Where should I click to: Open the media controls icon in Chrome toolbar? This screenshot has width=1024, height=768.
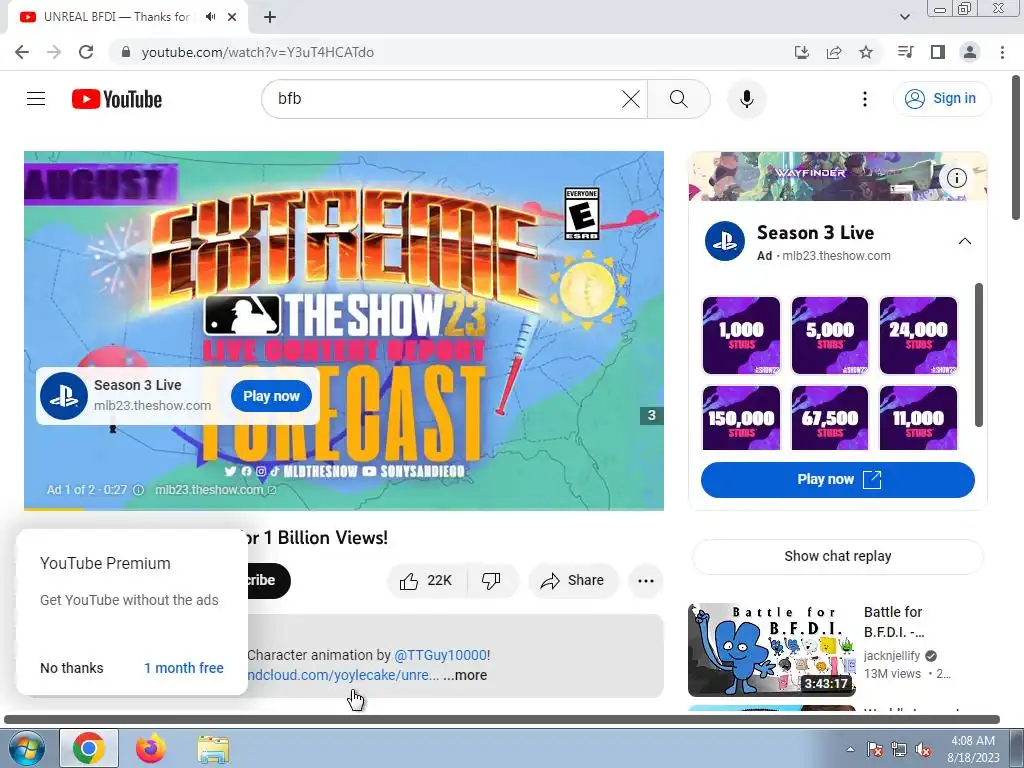click(x=905, y=52)
